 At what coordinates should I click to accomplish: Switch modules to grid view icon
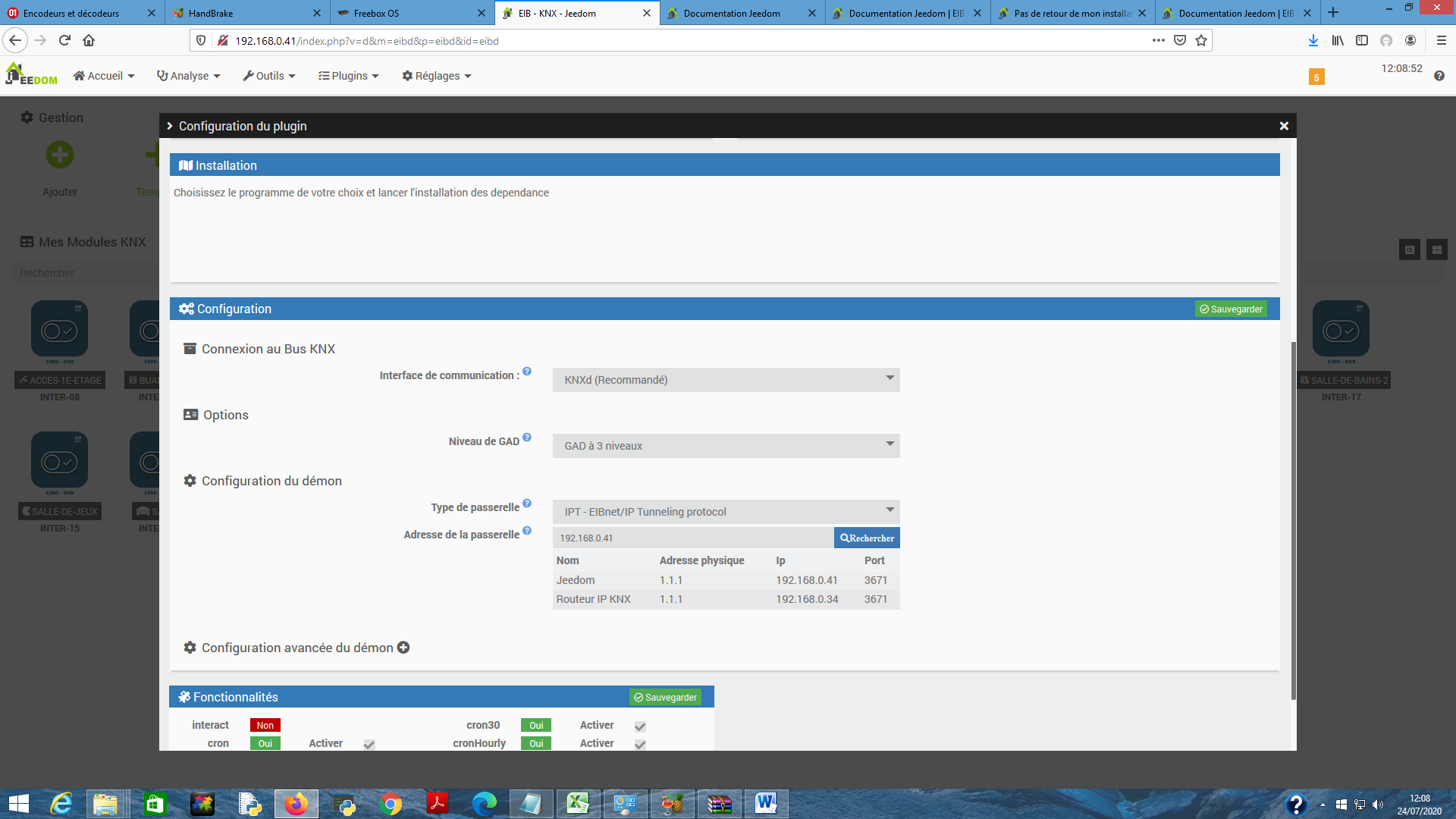tap(1437, 249)
